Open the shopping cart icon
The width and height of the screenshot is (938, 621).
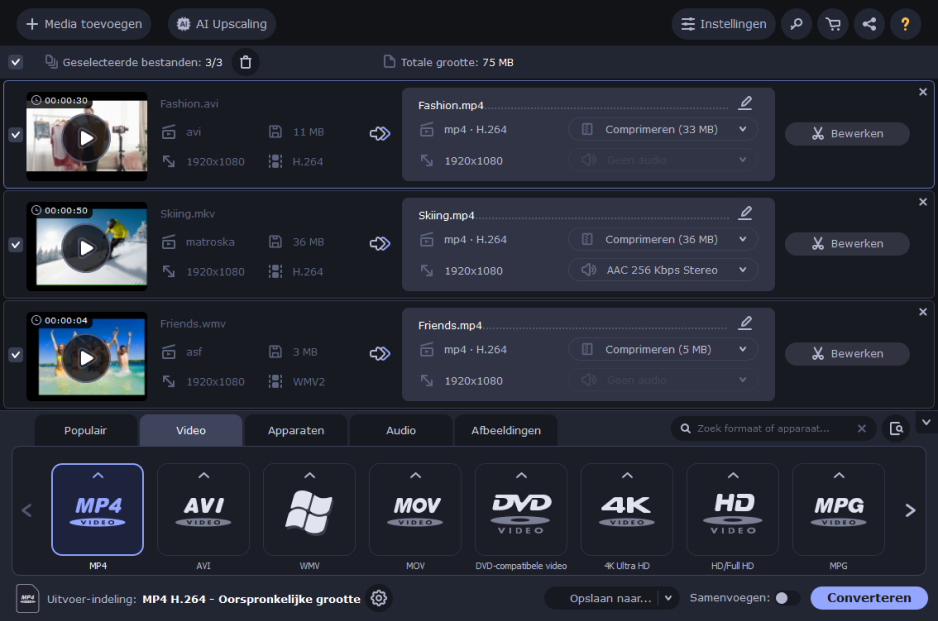click(832, 24)
